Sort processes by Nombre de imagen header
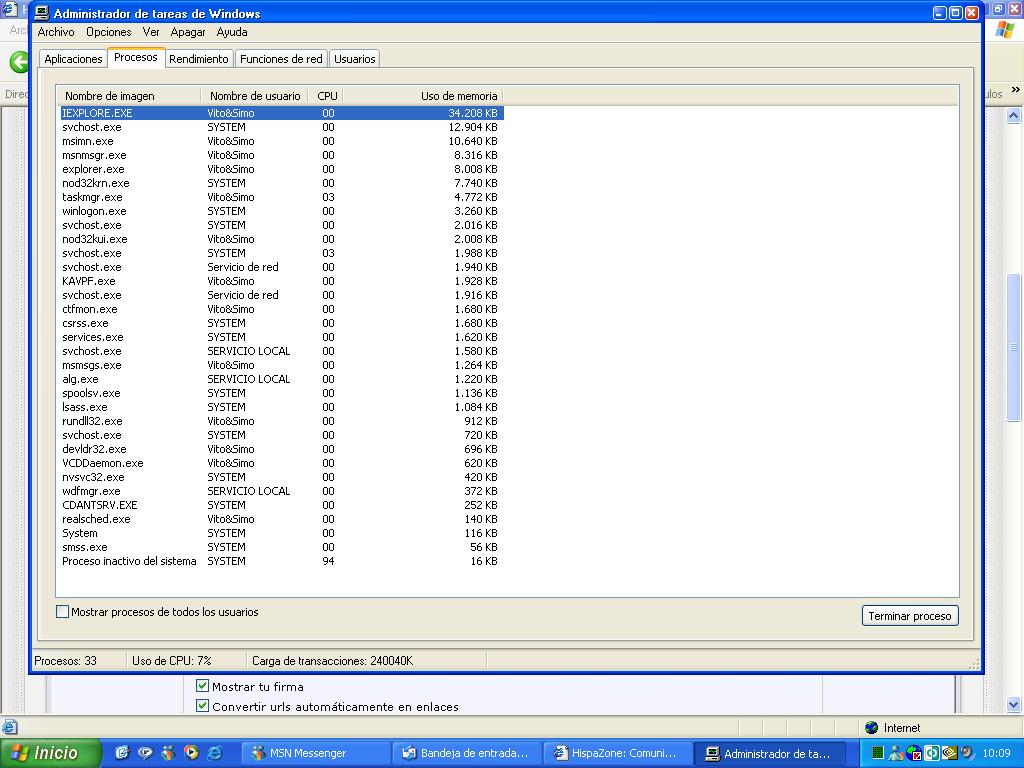Viewport: 1024px width, 768px height. [x=130, y=96]
